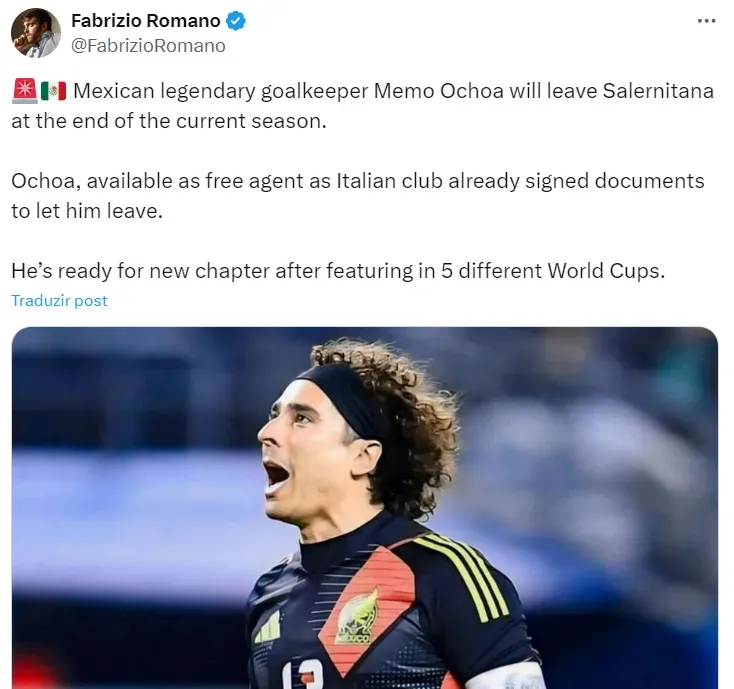Click the Adidas logo on the jersey

pos(268,628)
